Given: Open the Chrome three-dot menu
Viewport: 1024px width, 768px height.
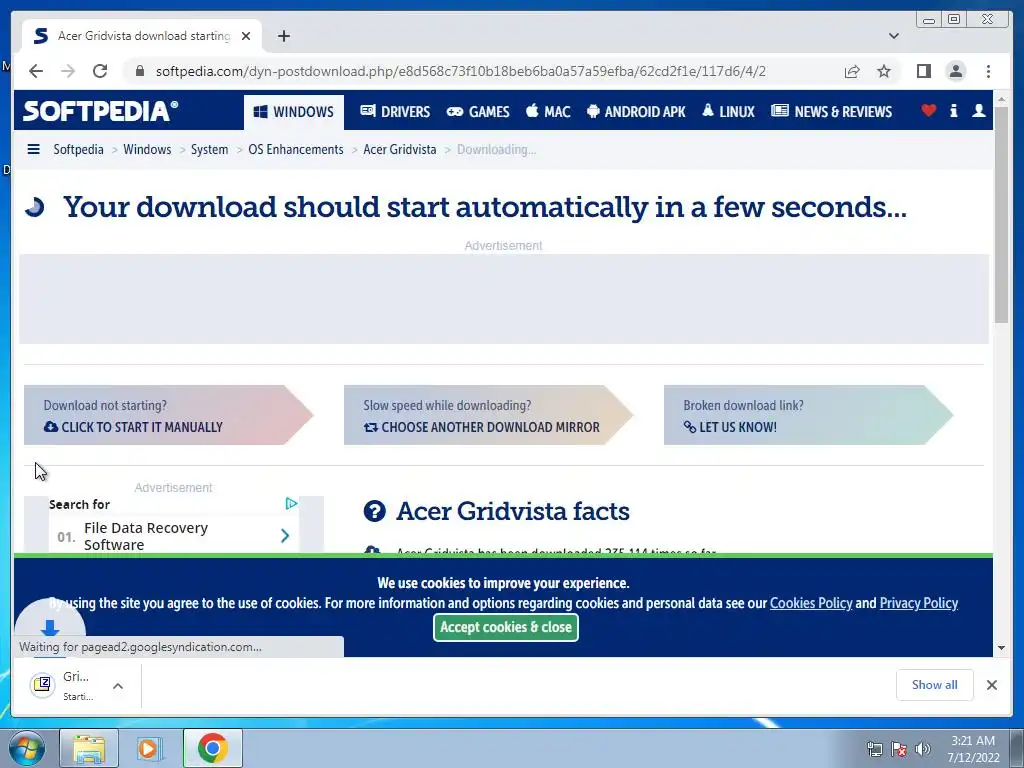Looking at the screenshot, I should [x=988, y=71].
